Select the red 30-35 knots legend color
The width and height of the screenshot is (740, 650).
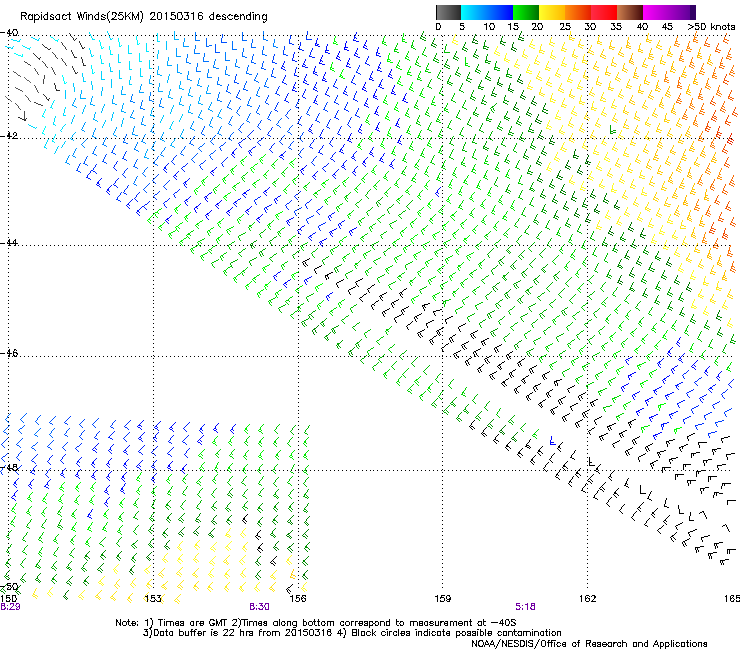[x=604, y=12]
